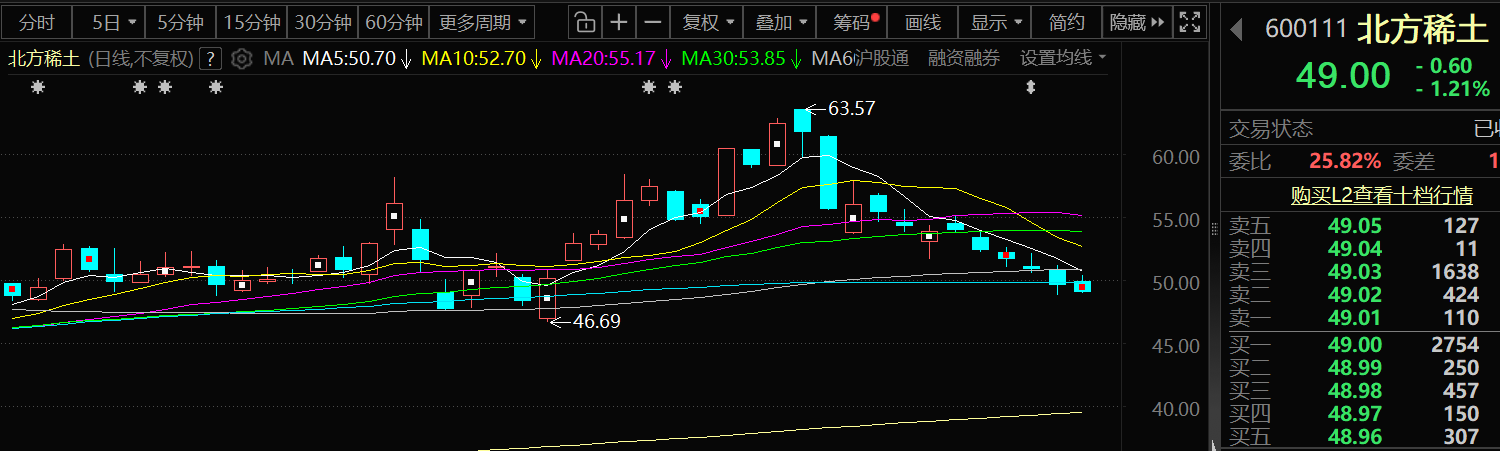Select the 60分钟 period tab
This screenshot has height=451, width=1500.
394,22
